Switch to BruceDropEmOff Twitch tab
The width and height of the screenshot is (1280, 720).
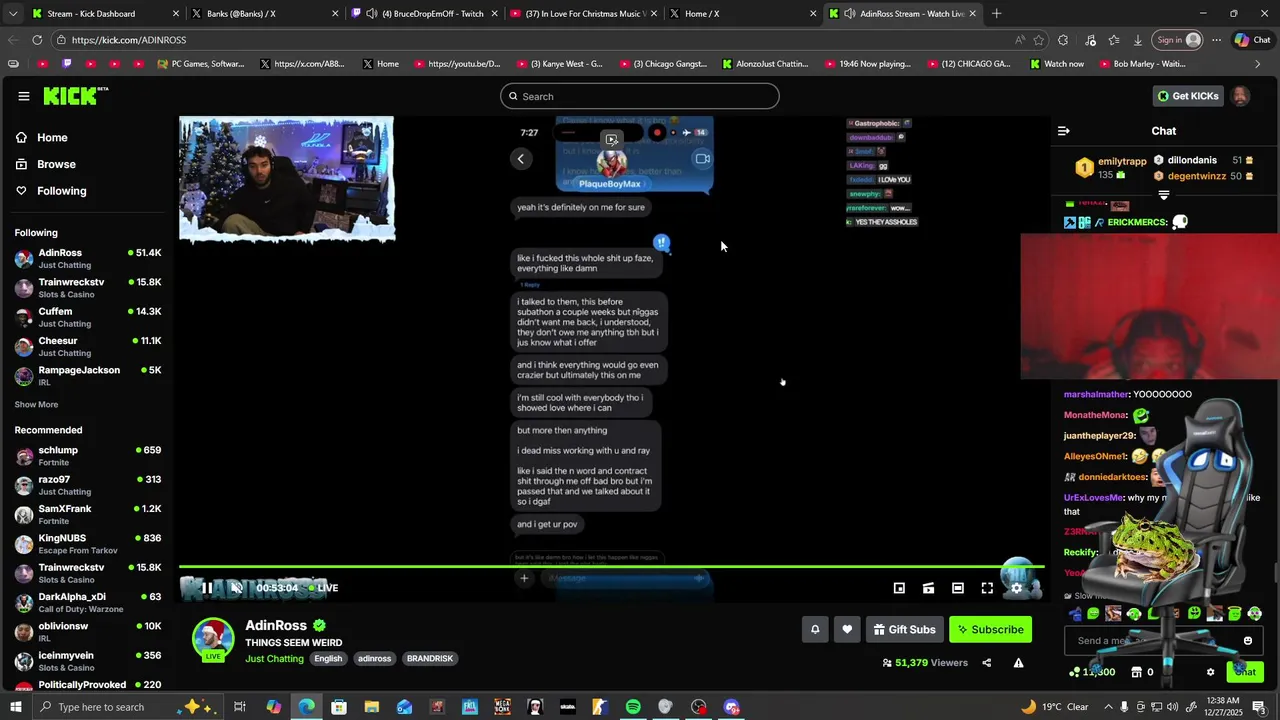pyautogui.click(x=425, y=14)
